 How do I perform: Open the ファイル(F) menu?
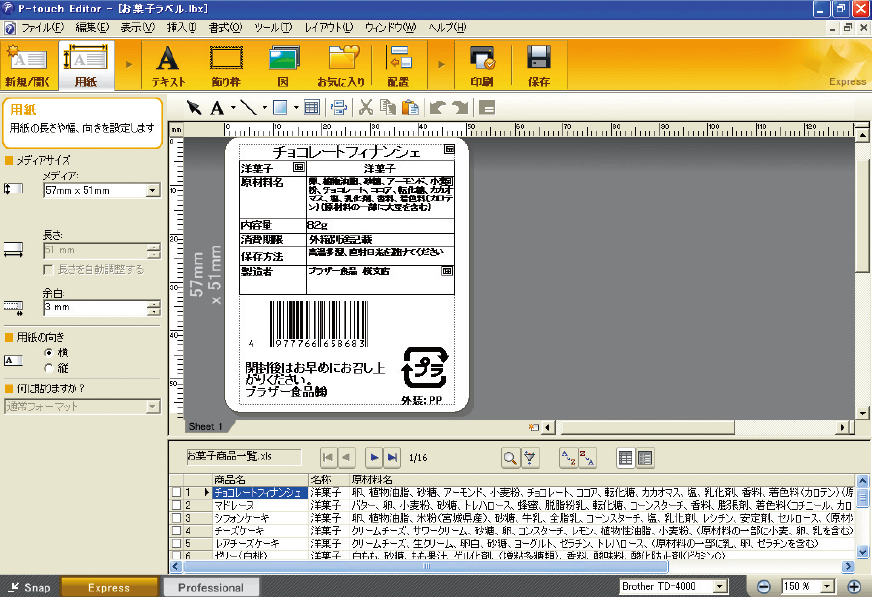42,27
